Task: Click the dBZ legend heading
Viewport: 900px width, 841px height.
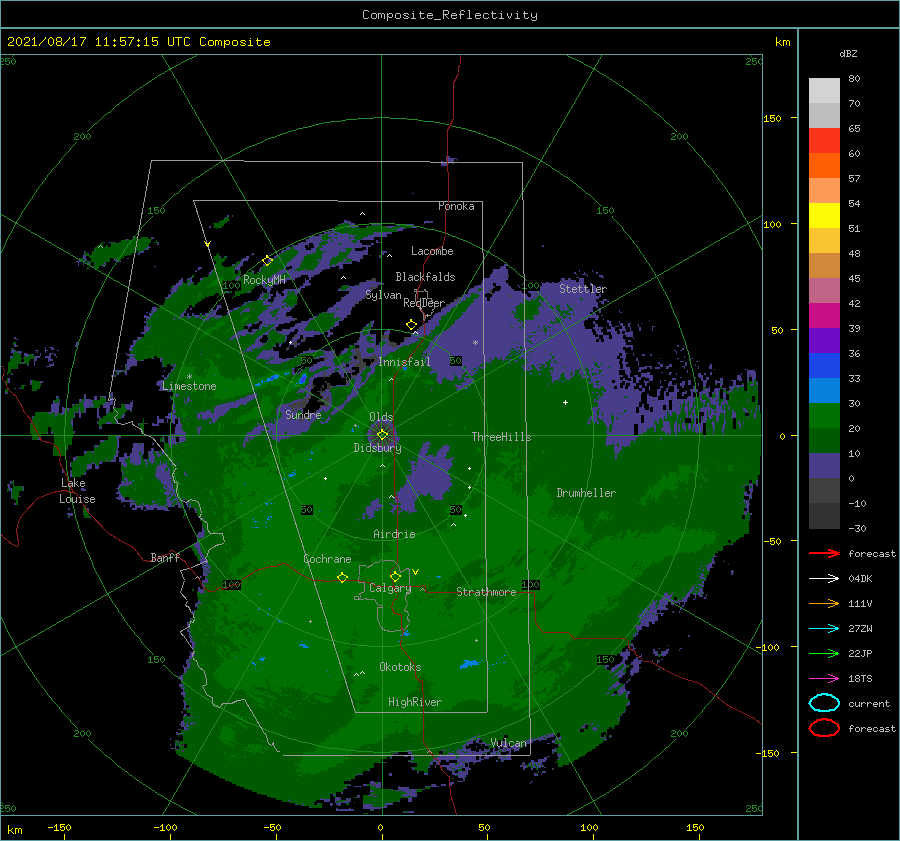Action: [848, 53]
